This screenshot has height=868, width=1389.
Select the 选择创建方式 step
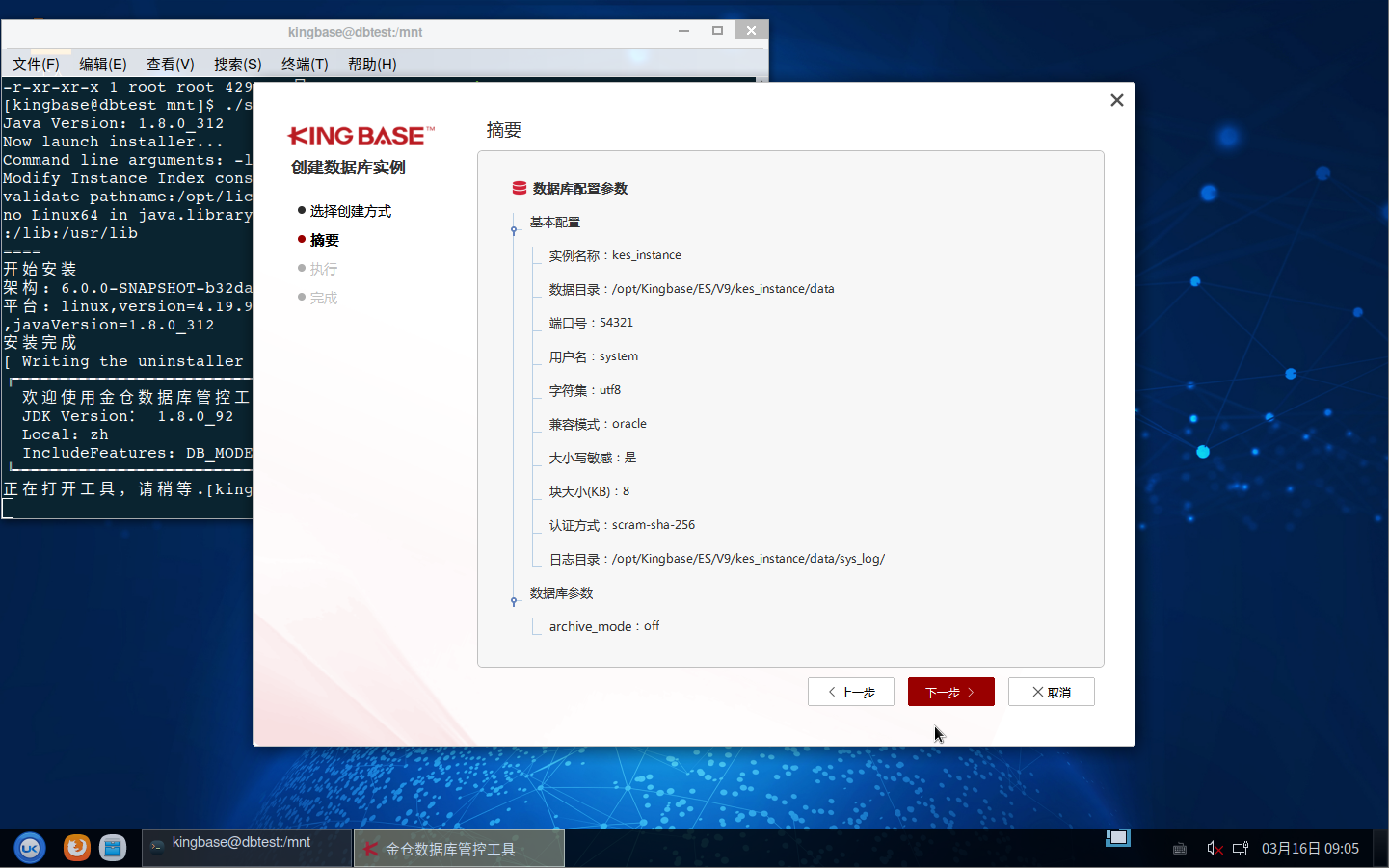(x=350, y=211)
